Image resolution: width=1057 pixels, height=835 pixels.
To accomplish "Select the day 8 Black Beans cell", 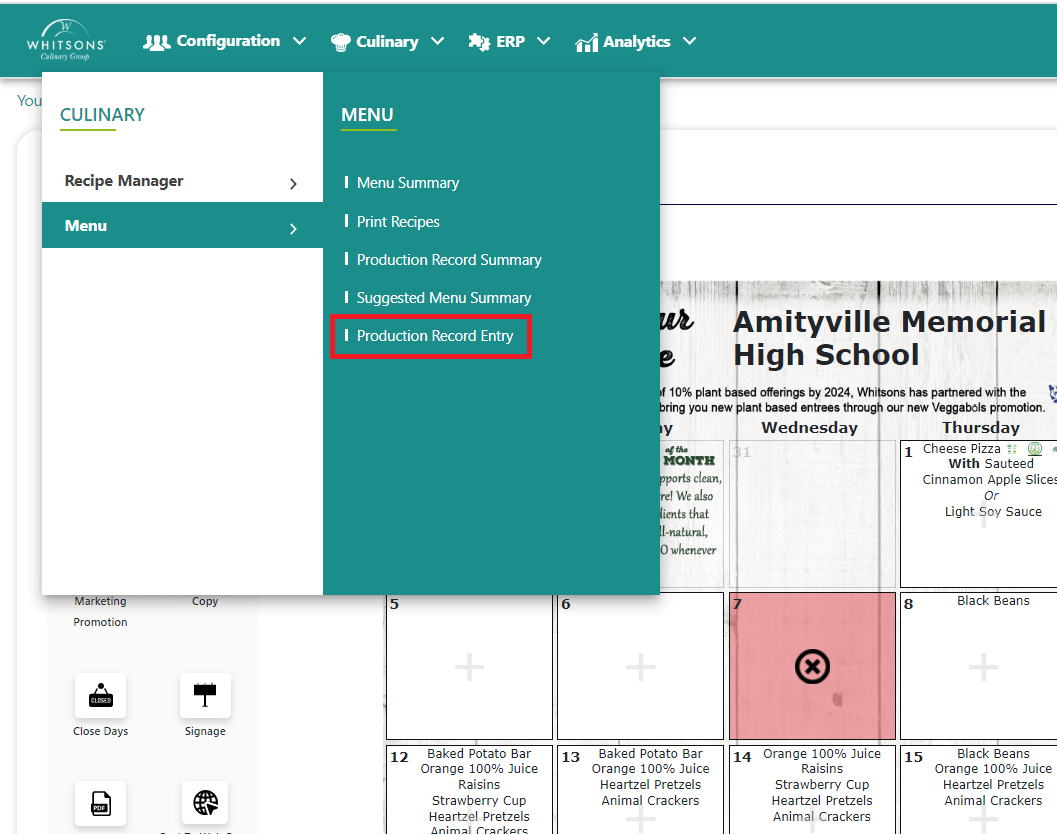I will 983,666.
